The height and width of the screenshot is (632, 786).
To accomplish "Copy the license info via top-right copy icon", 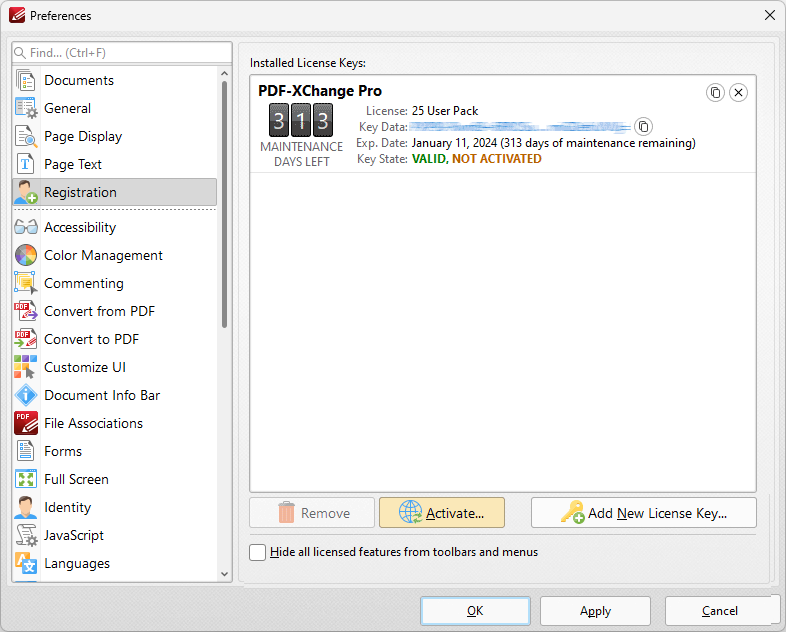I will coord(715,93).
